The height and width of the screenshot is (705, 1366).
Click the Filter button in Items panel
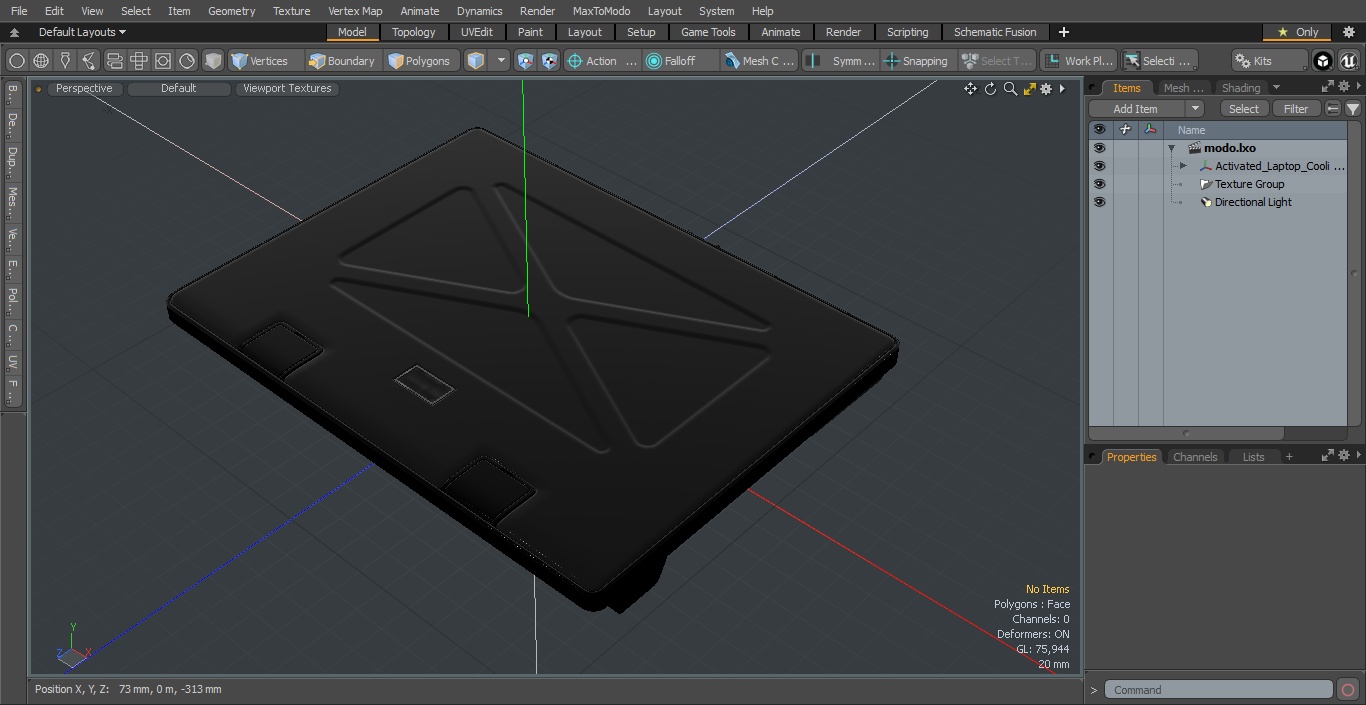(1296, 109)
